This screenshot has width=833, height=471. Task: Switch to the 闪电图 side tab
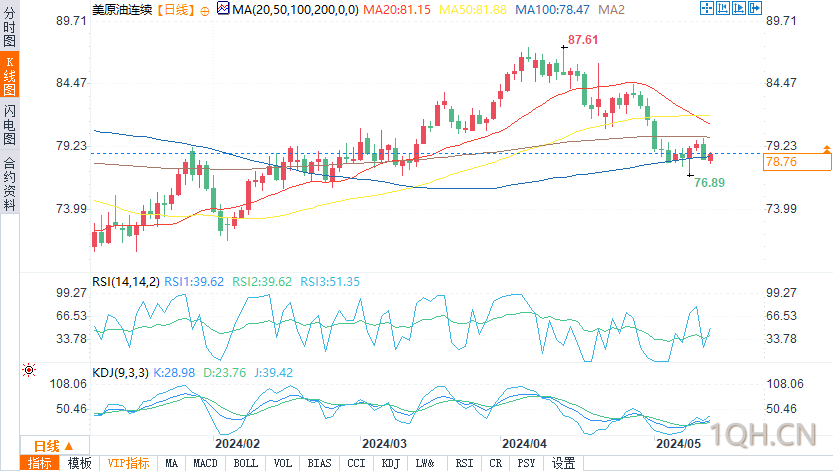[x=10, y=125]
